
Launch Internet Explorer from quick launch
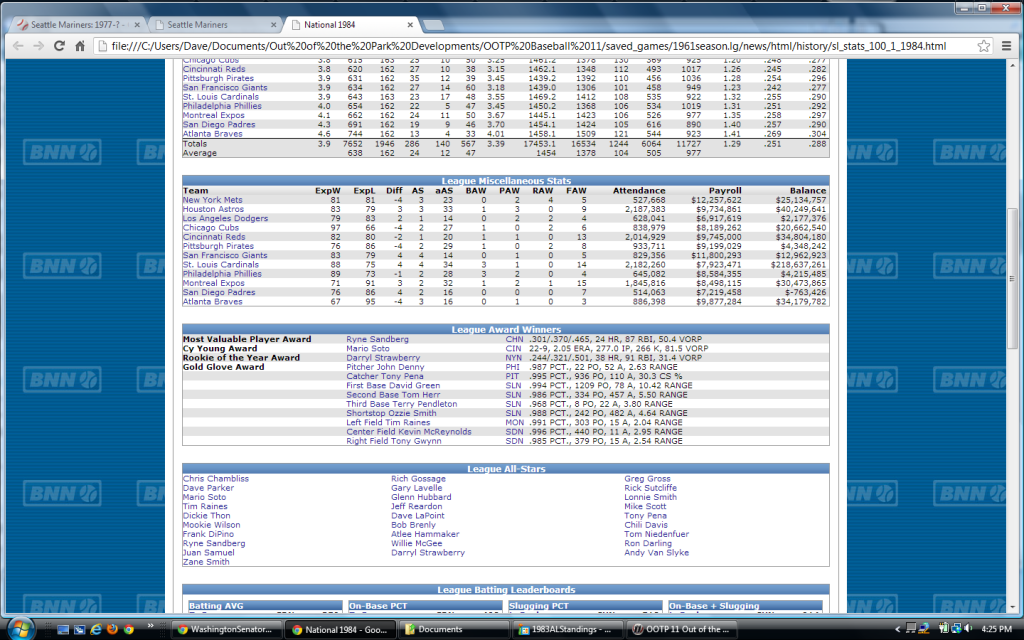click(96, 630)
